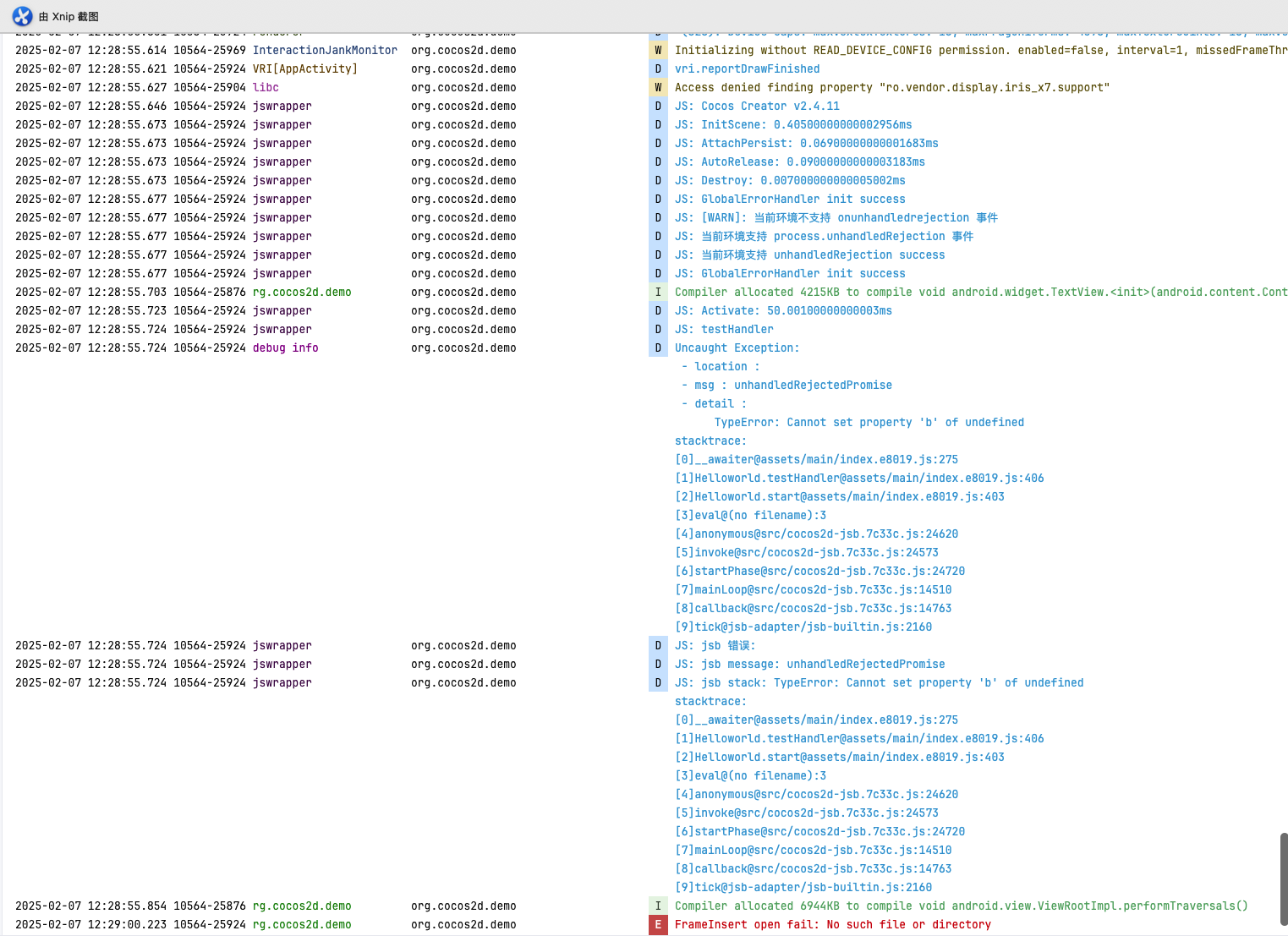Click 'JS: Activate: 50.00100000000003ms' text

point(783,311)
